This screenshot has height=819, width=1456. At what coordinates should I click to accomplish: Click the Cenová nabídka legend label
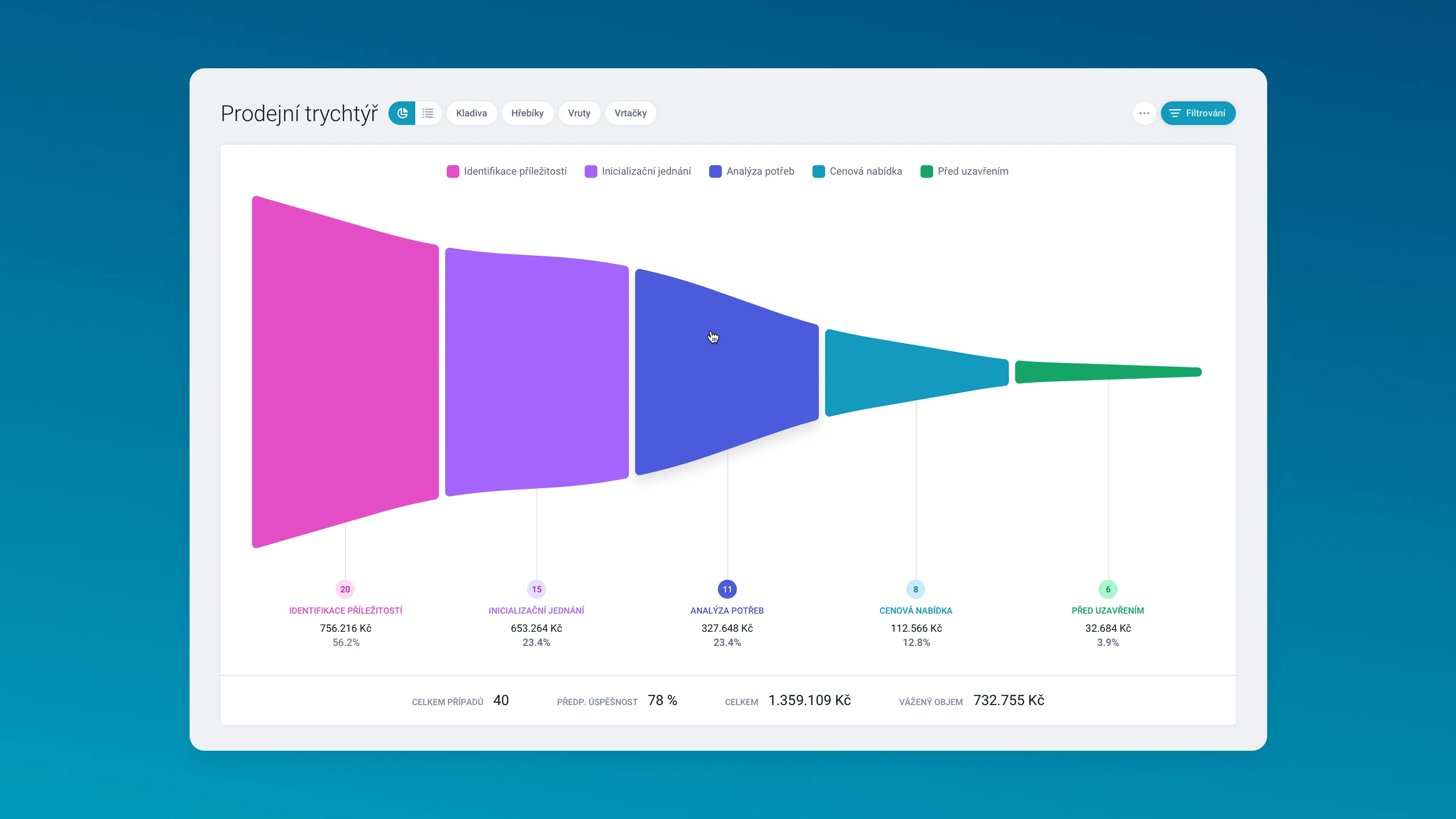[865, 171]
